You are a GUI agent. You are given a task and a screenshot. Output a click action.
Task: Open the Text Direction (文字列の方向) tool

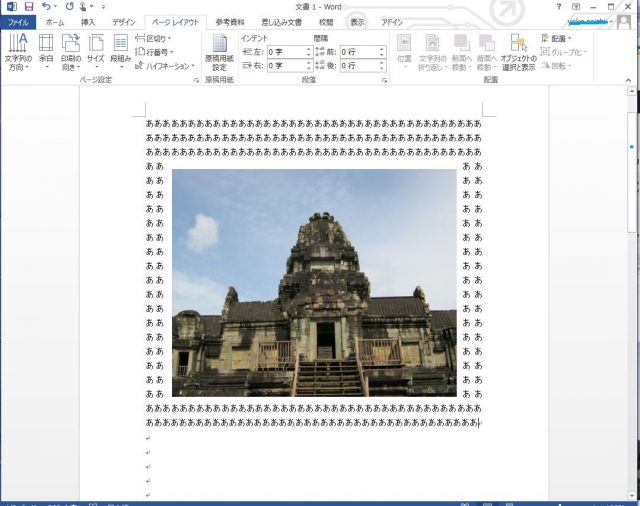click(18, 52)
